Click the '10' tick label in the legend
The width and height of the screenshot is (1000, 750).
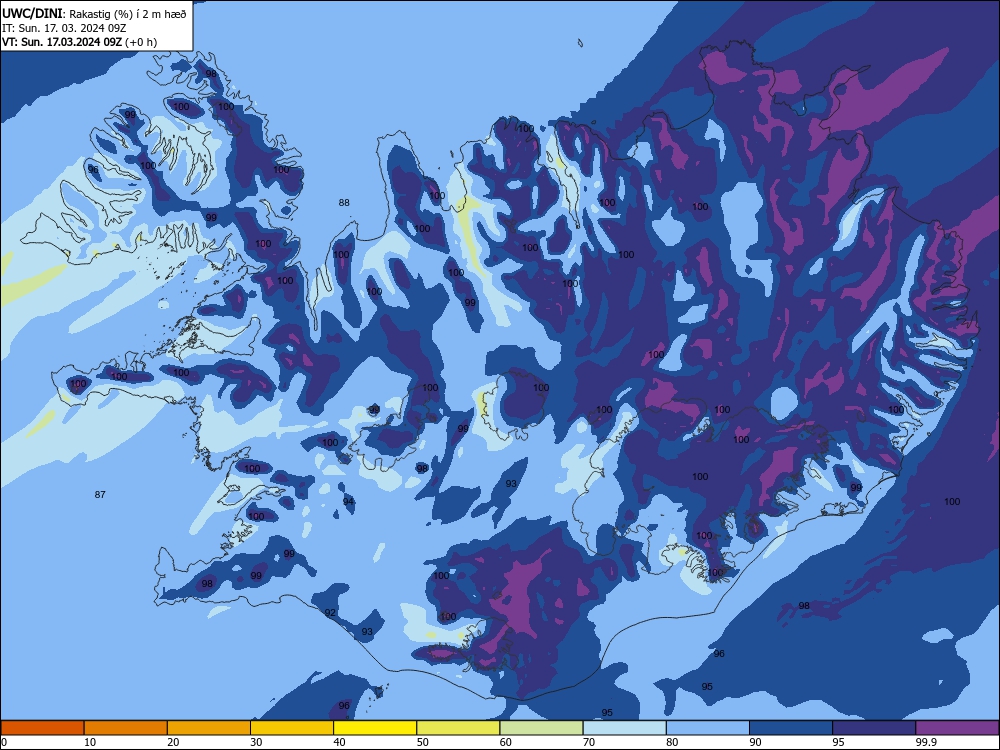[90, 742]
